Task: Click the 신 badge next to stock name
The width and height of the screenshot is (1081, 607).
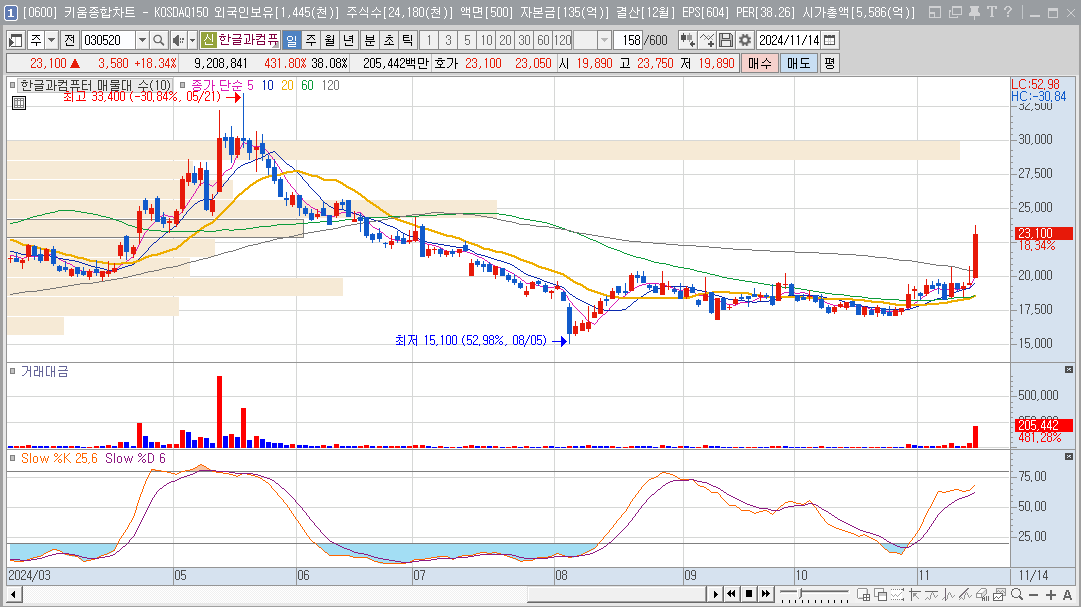Action: pos(208,41)
